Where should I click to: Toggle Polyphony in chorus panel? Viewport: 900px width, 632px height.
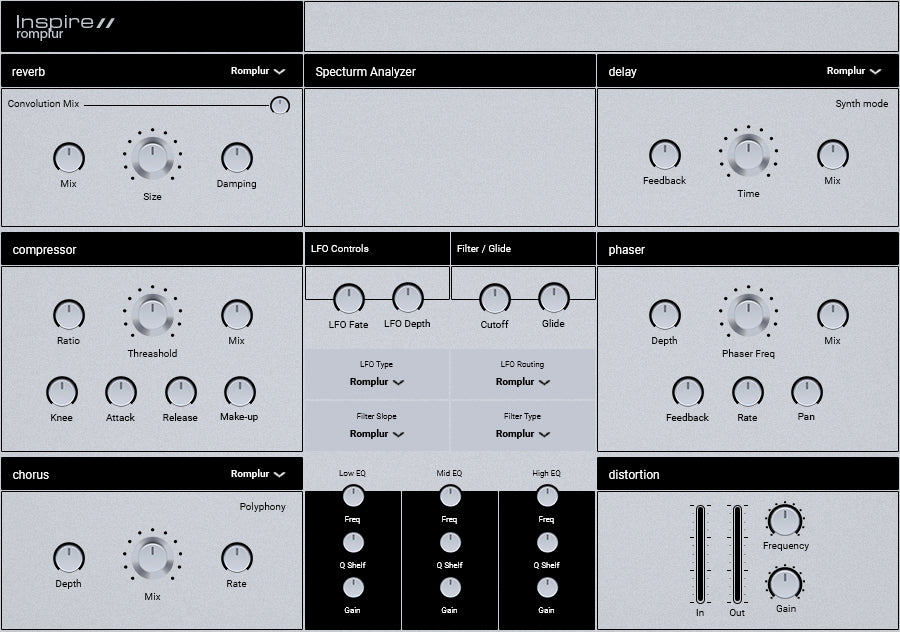click(262, 507)
